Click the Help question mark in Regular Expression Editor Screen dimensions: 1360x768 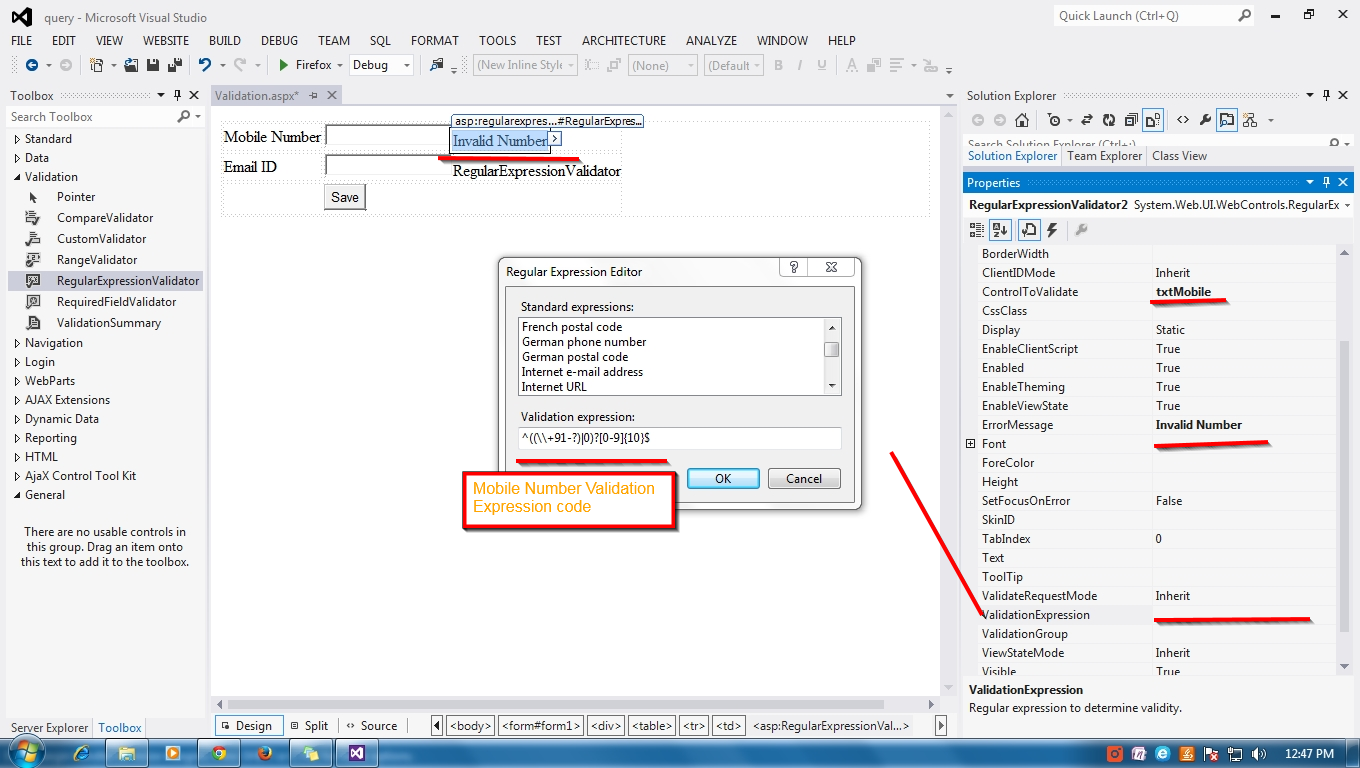pos(794,267)
